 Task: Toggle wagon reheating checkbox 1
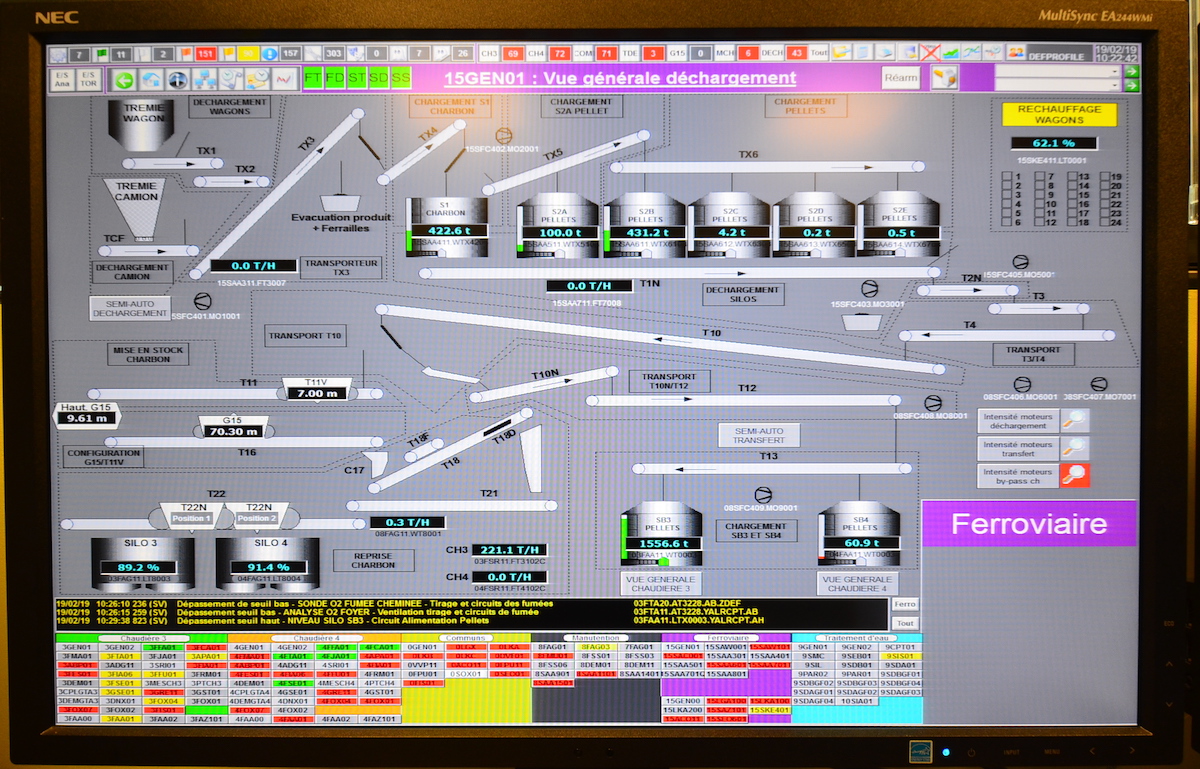click(x=1007, y=177)
